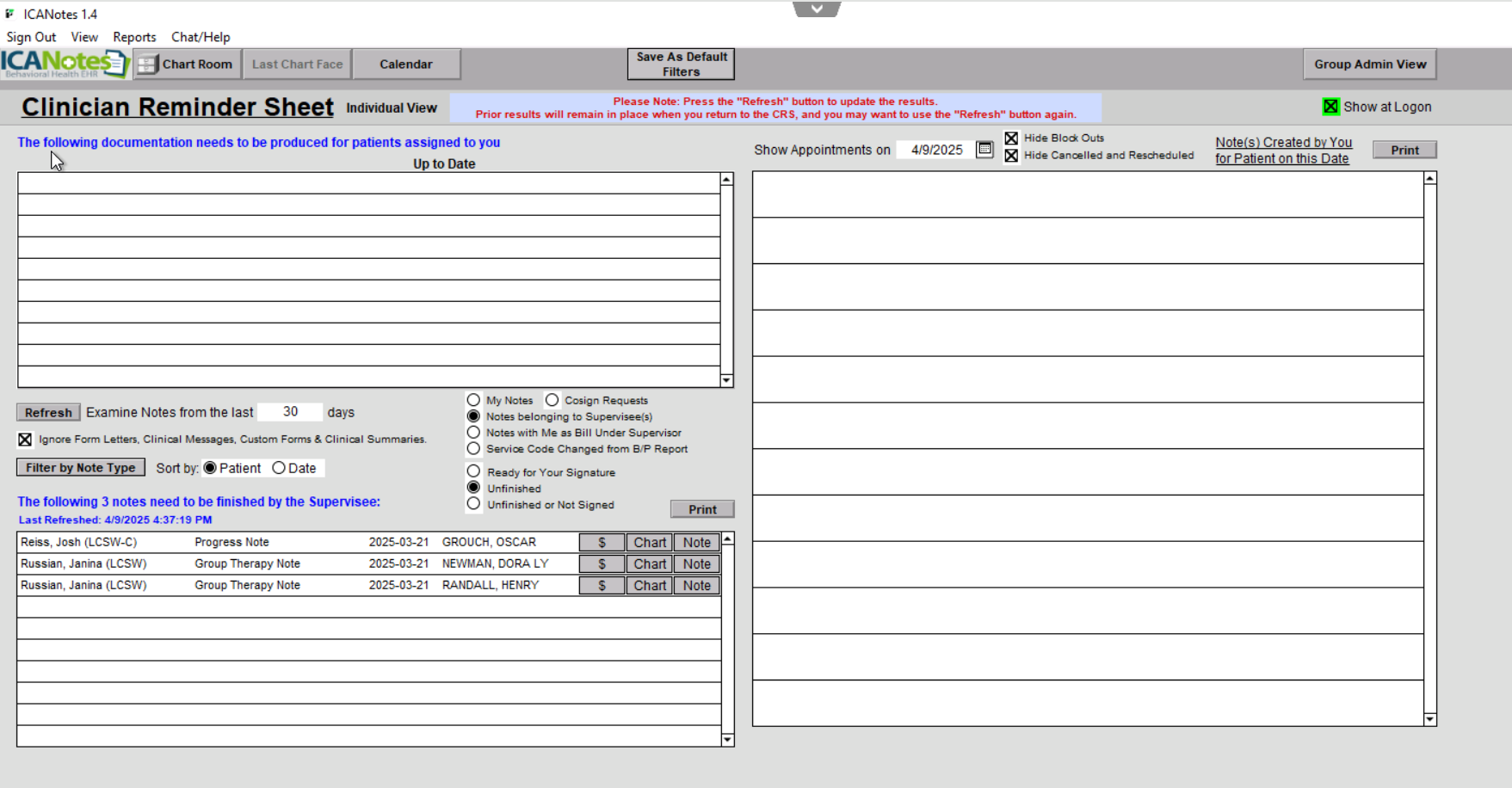The height and width of the screenshot is (788, 1512).
Task: Expand the collapsed top chevron bar
Action: point(816,9)
